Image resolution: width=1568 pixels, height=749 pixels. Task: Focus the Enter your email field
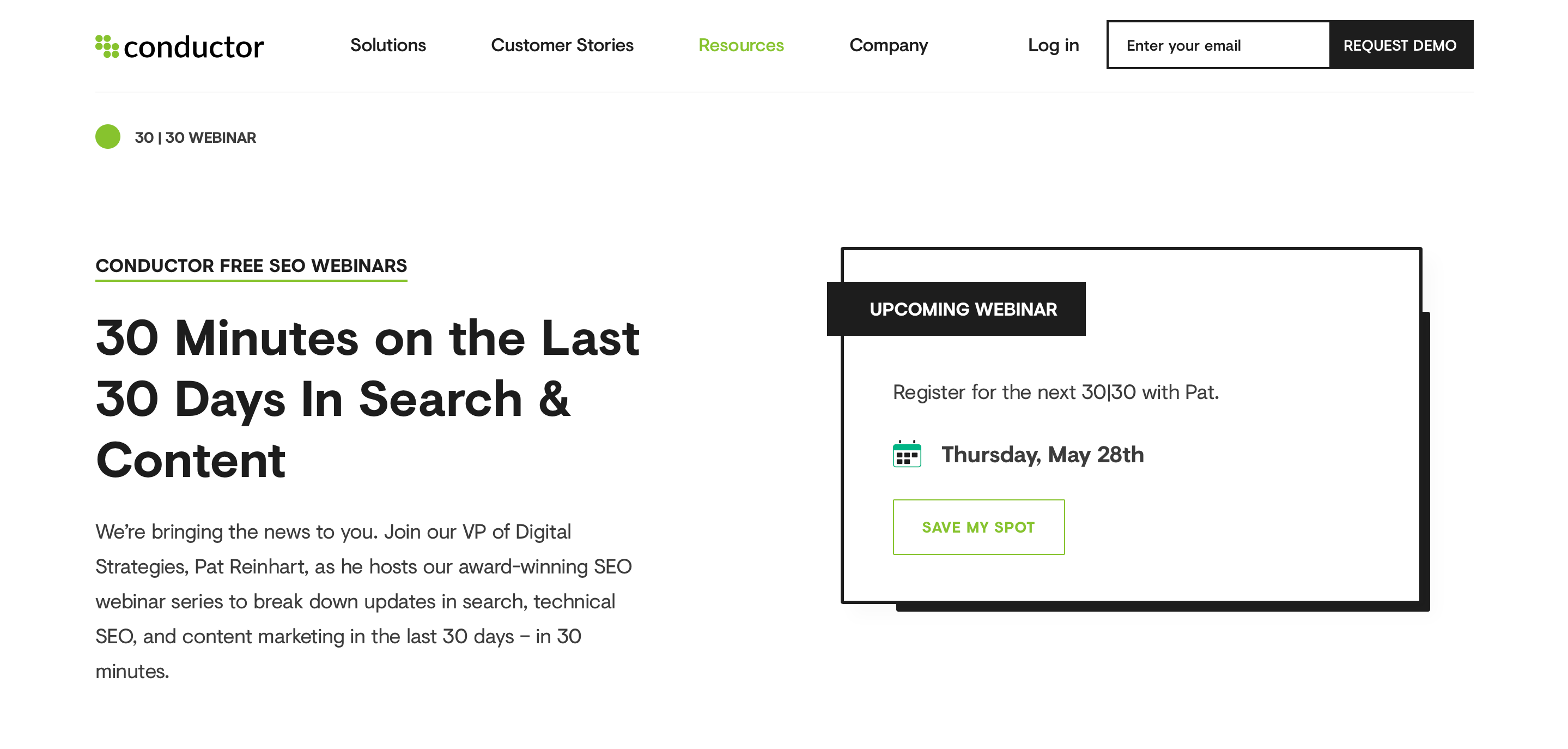point(1219,45)
